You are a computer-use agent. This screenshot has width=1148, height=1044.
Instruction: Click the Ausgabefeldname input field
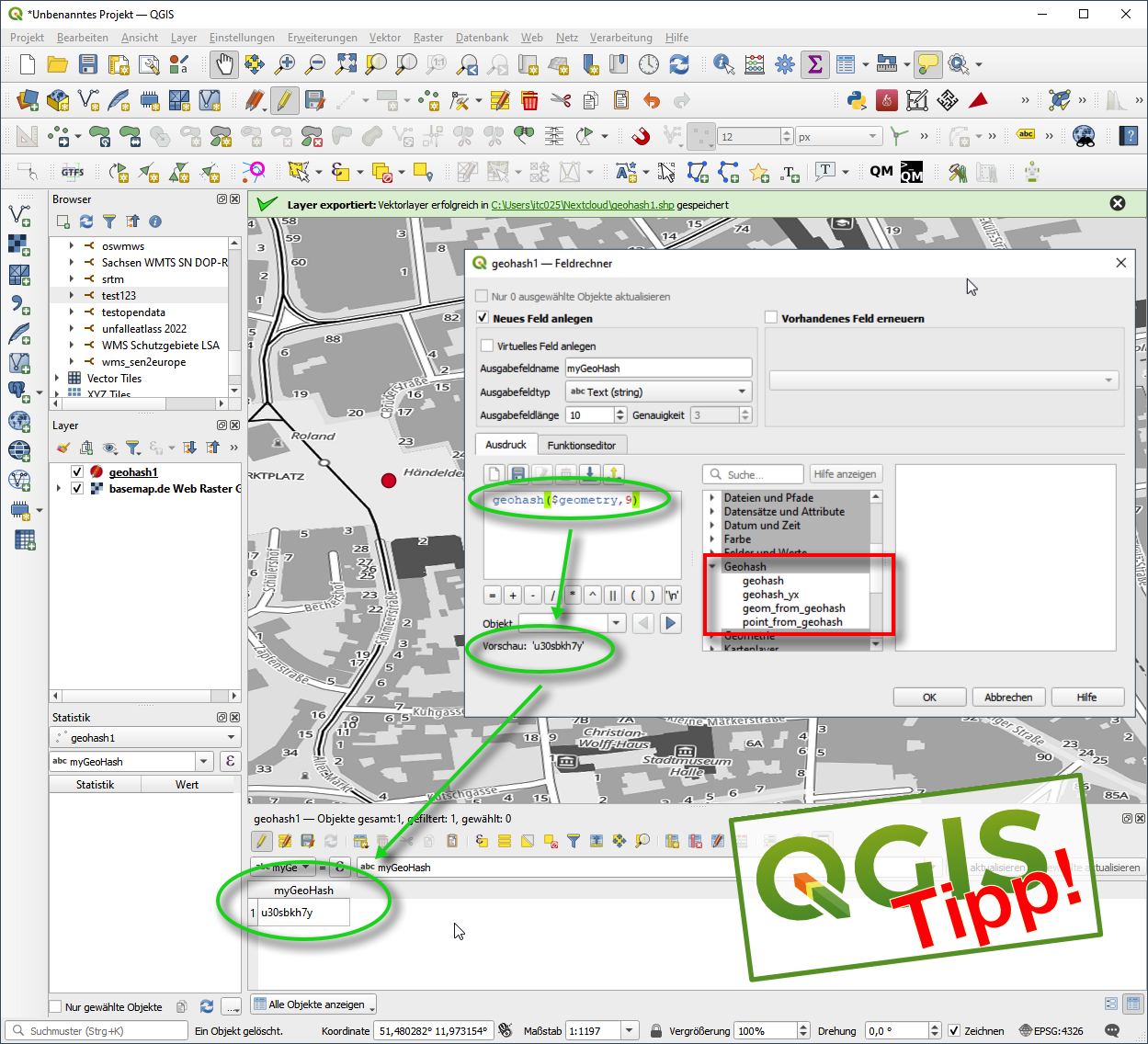click(658, 368)
